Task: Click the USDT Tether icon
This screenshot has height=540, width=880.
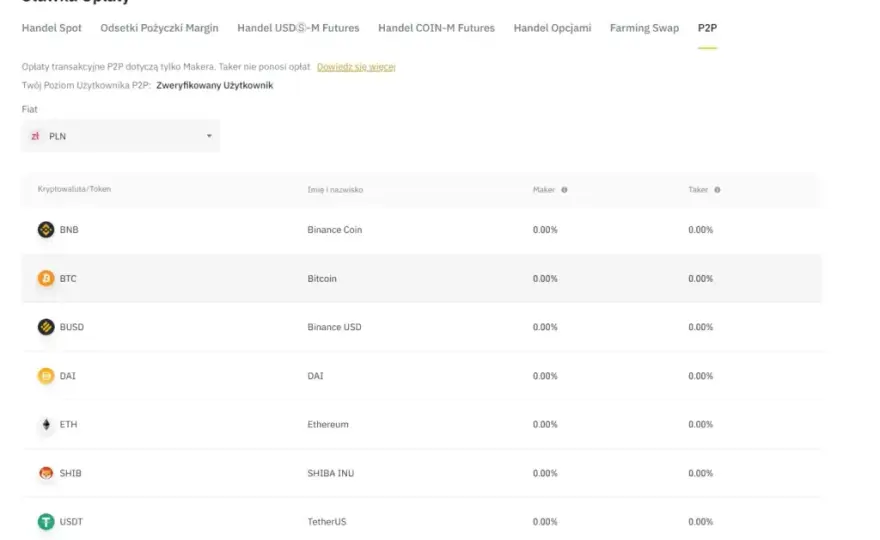Action: (46, 521)
